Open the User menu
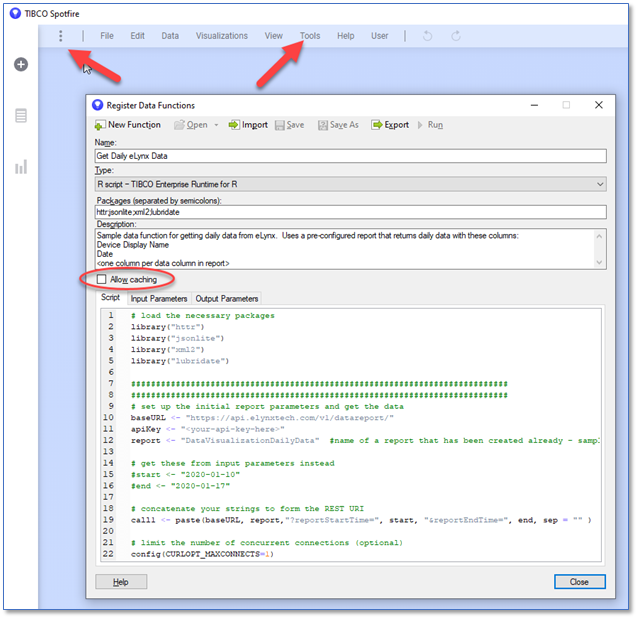Image resolution: width=638 pixels, height=619 pixels. [x=380, y=36]
